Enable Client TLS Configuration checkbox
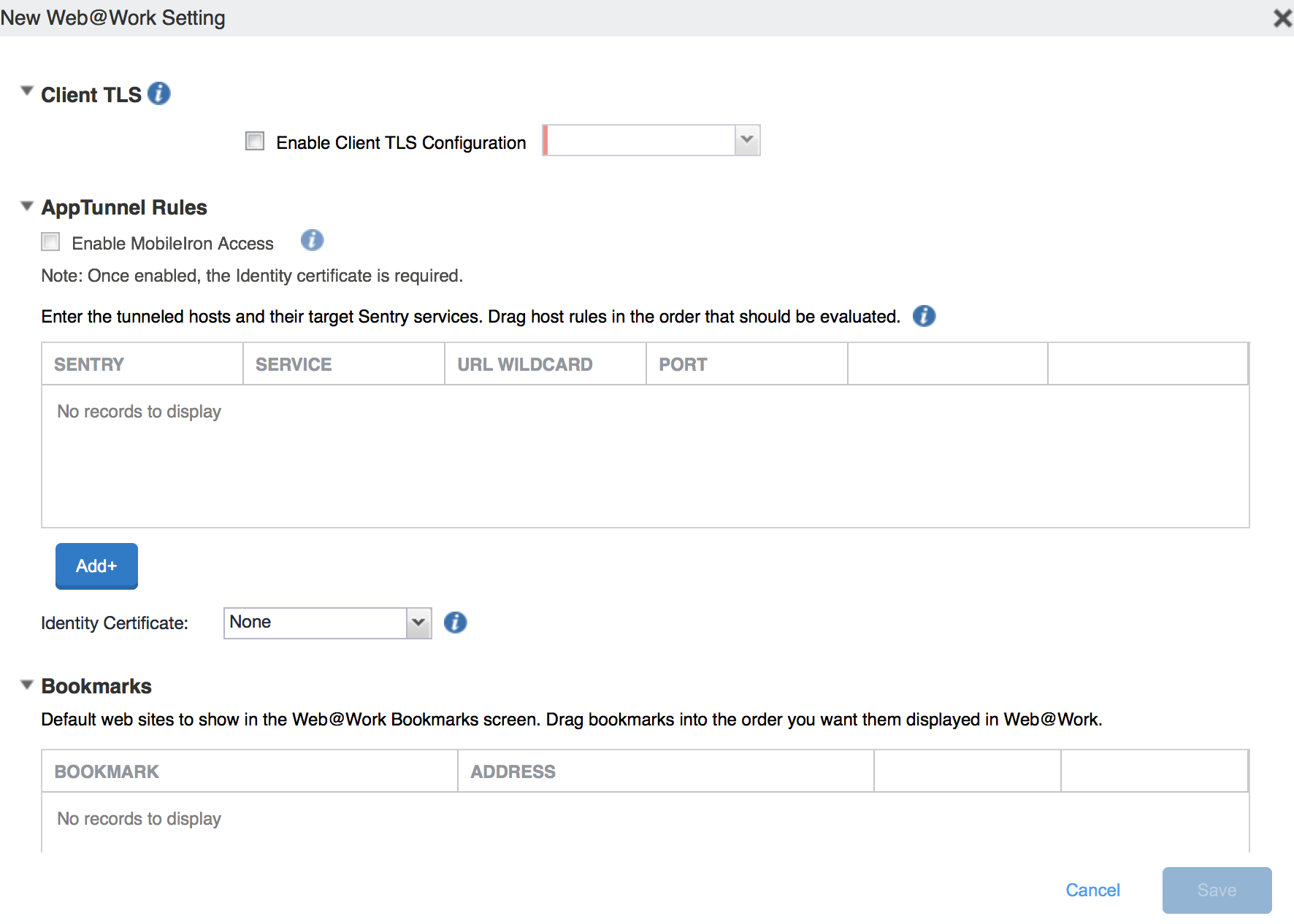Viewport: 1294px width, 924px height. tap(255, 141)
